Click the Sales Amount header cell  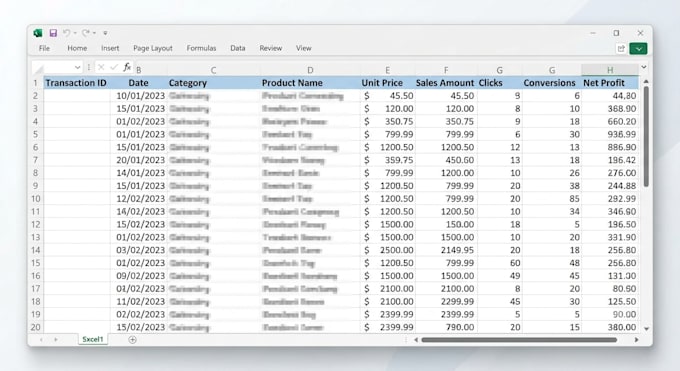(x=446, y=83)
